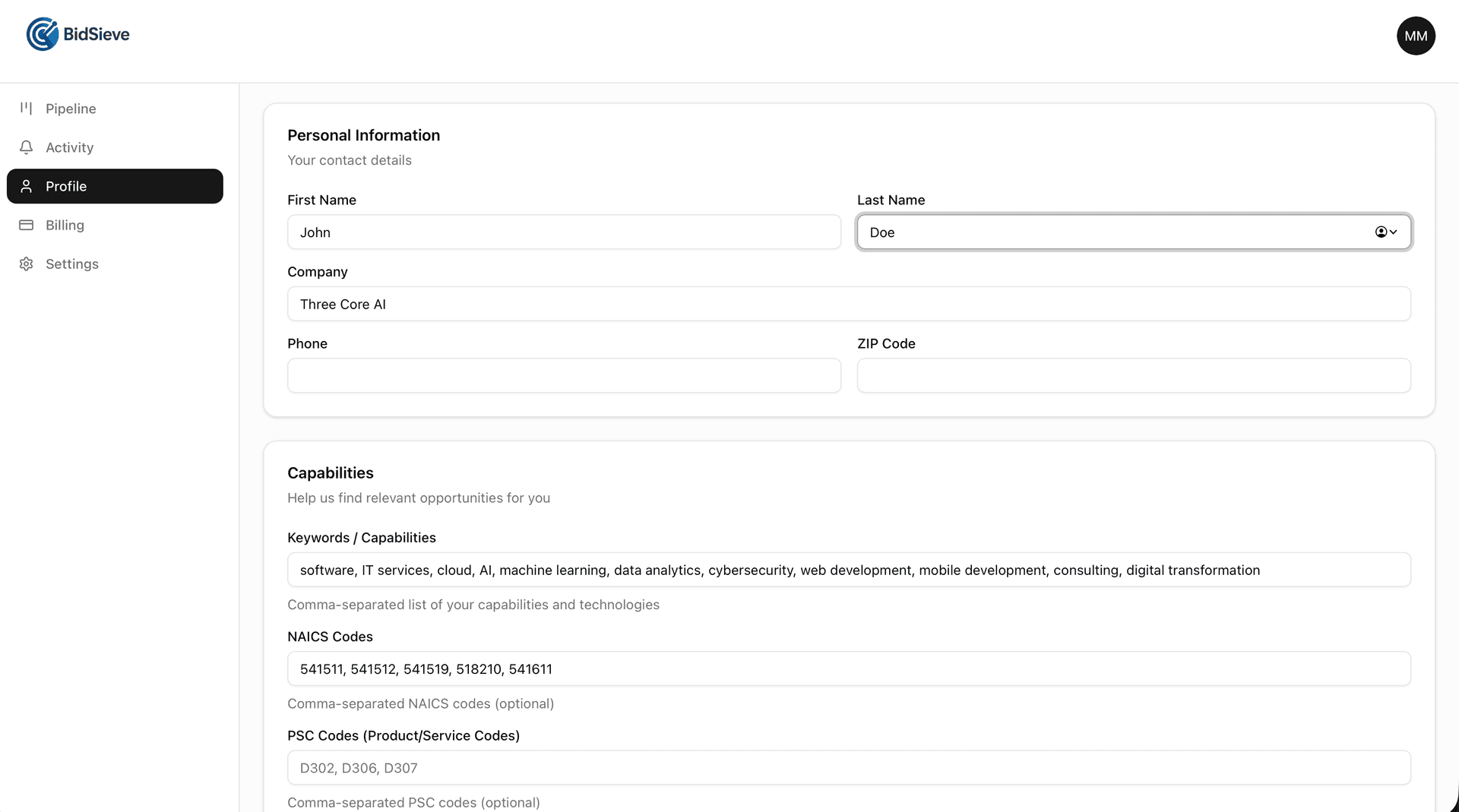Open Settings via the gear icon
This screenshot has width=1459, height=812.
pos(26,264)
